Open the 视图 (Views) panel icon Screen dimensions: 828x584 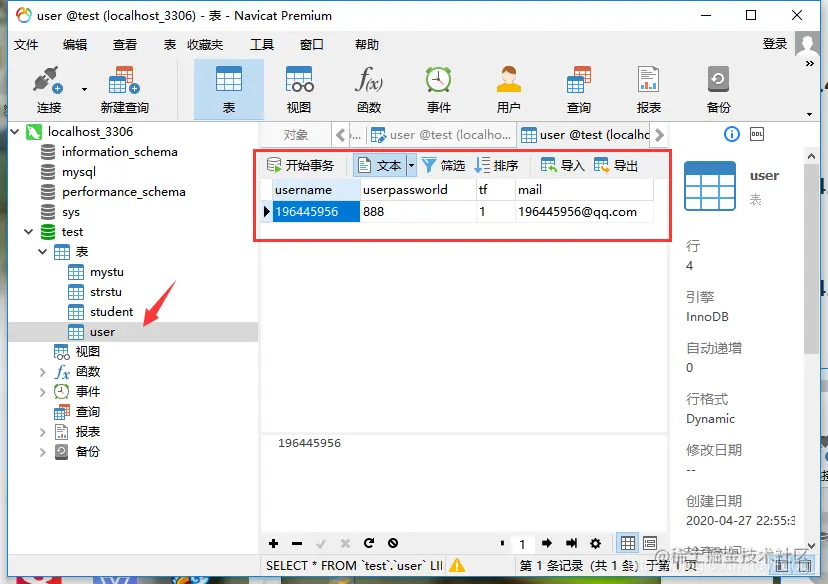pos(298,87)
